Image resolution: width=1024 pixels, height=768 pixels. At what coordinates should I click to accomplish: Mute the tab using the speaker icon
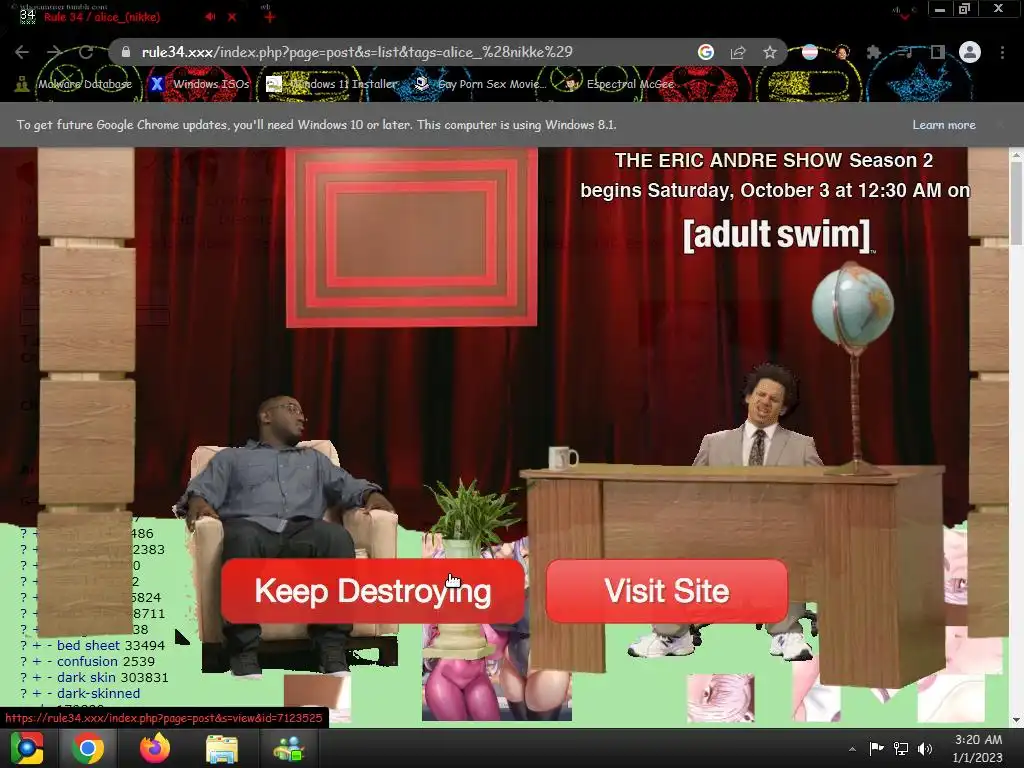[x=210, y=17]
